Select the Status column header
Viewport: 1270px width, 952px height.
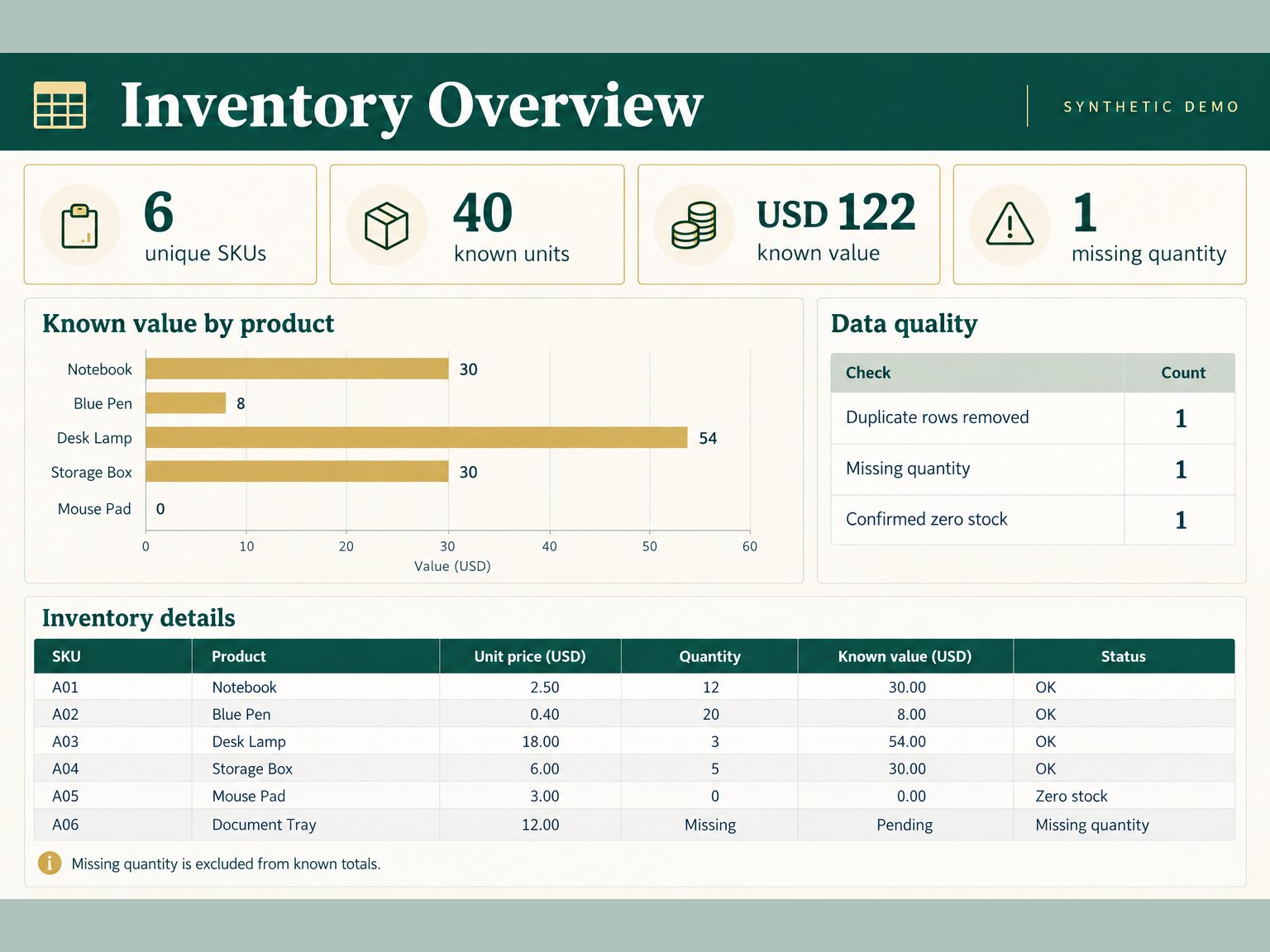pyautogui.click(x=1124, y=656)
